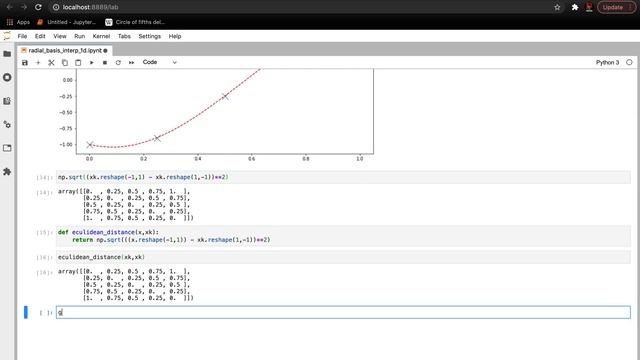The image size is (640, 360).
Task: Bookmark this page star icon
Action: [x=557, y=7]
